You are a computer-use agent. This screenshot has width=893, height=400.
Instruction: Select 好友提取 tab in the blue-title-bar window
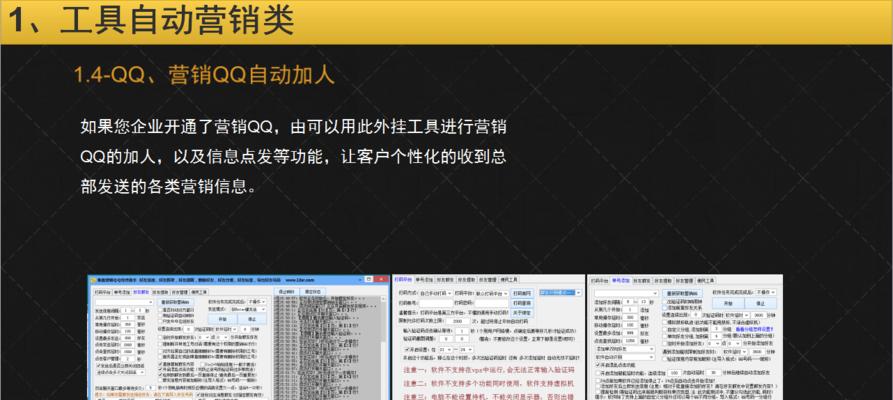point(161,292)
